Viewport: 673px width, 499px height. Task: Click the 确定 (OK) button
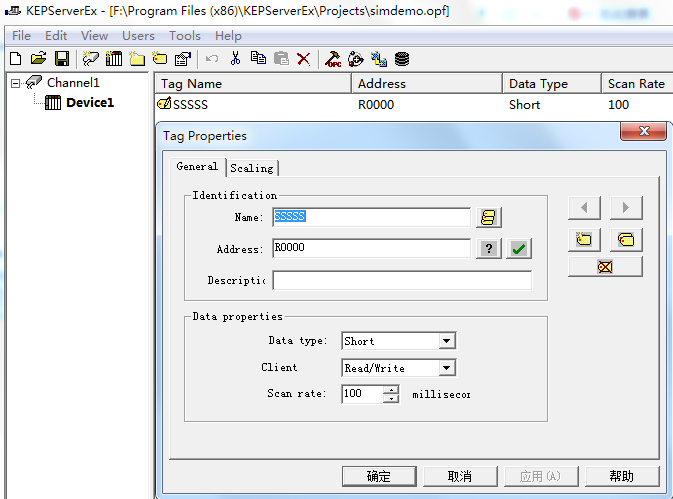[x=379, y=476]
